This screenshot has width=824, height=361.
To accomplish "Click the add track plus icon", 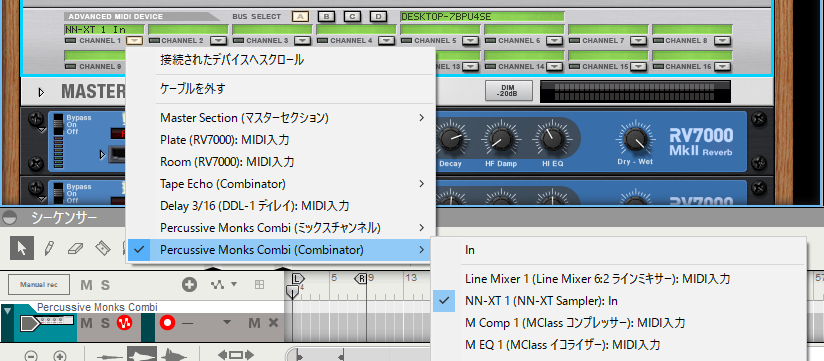I will 189,285.
